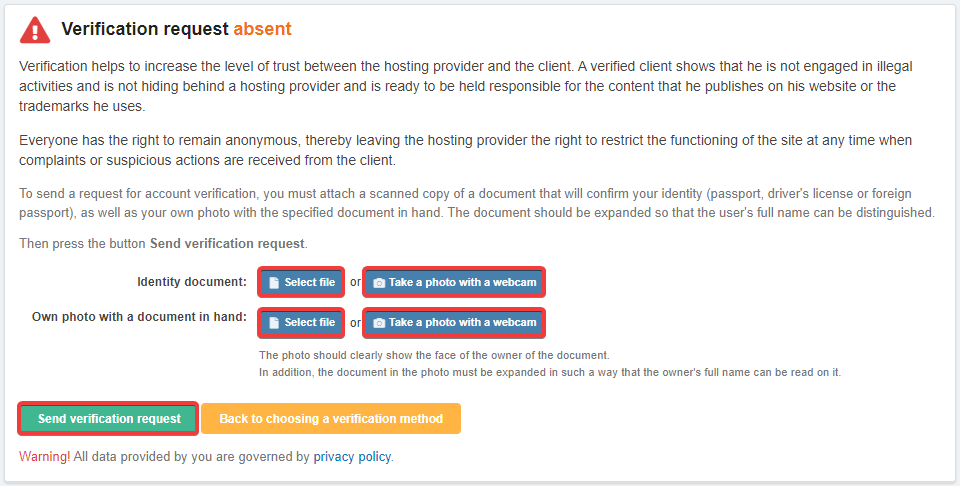
Task: Go back to choosing a verification method
Action: pyautogui.click(x=331, y=419)
